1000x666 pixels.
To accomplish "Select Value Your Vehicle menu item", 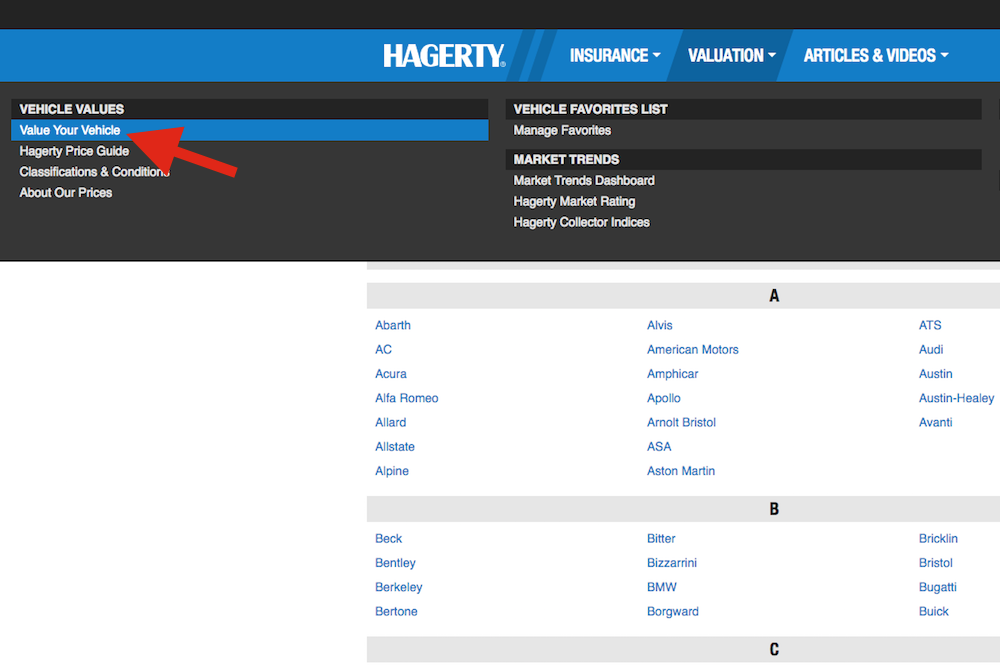I will click(249, 130).
